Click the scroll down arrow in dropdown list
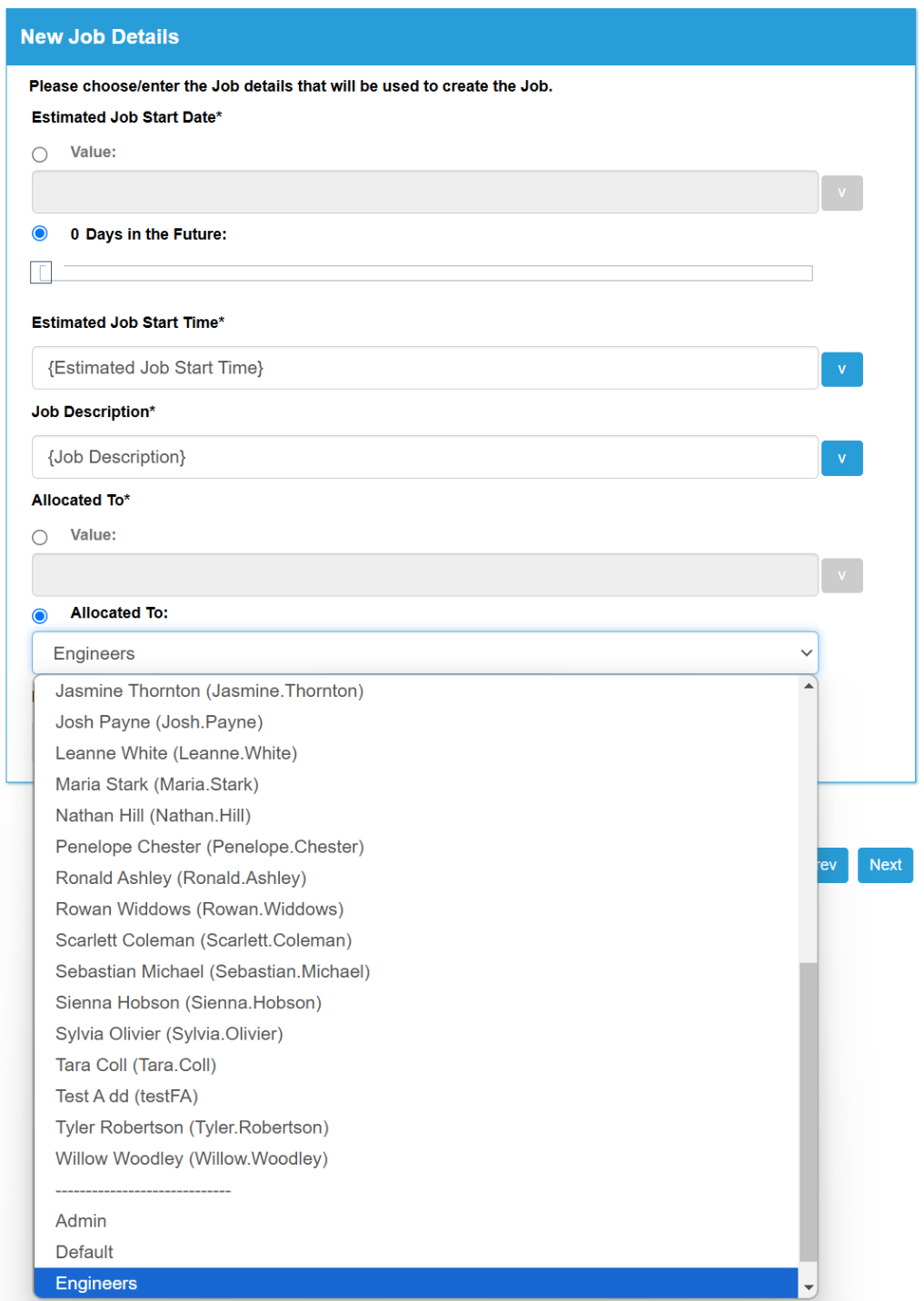 (808, 1287)
